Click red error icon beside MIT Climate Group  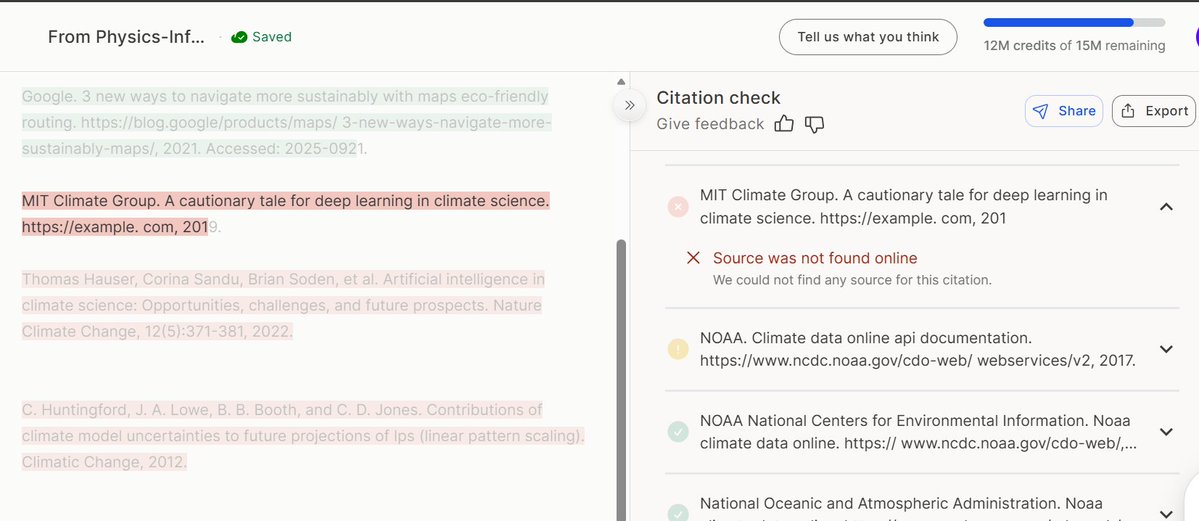677,207
